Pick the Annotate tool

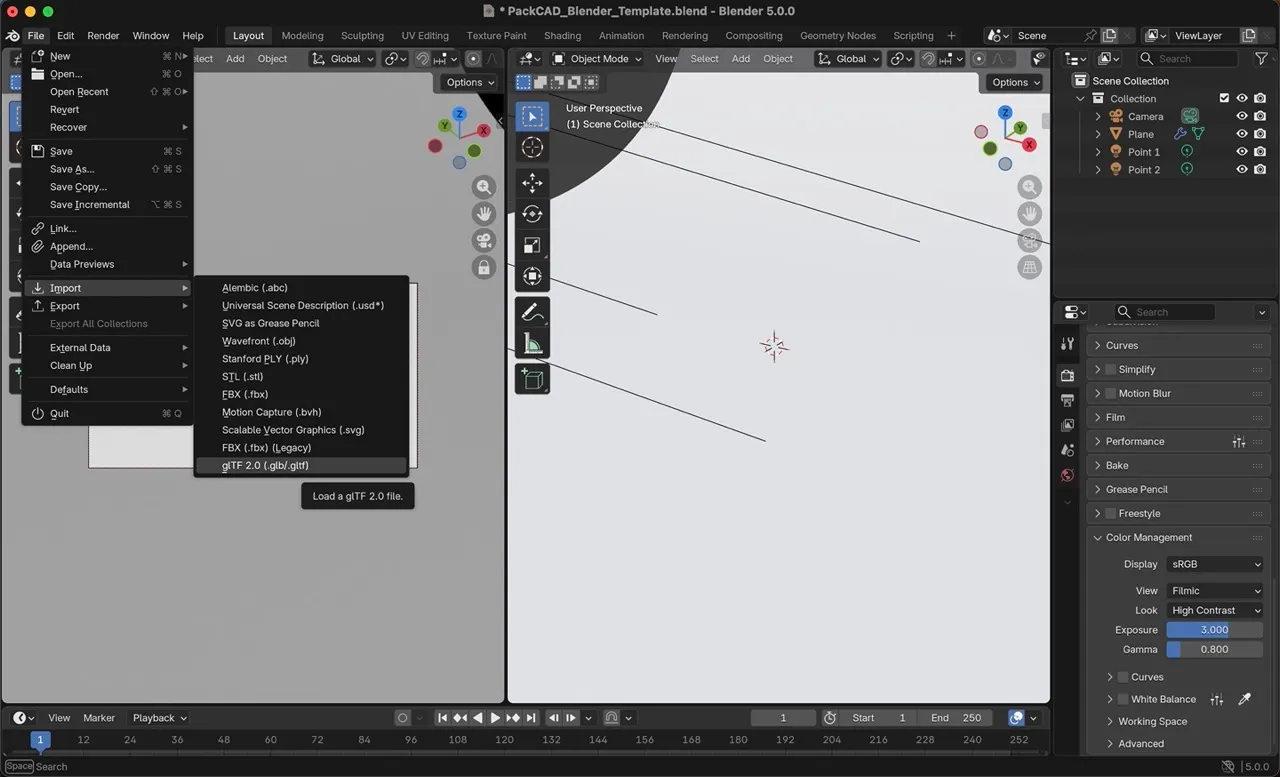[532, 312]
